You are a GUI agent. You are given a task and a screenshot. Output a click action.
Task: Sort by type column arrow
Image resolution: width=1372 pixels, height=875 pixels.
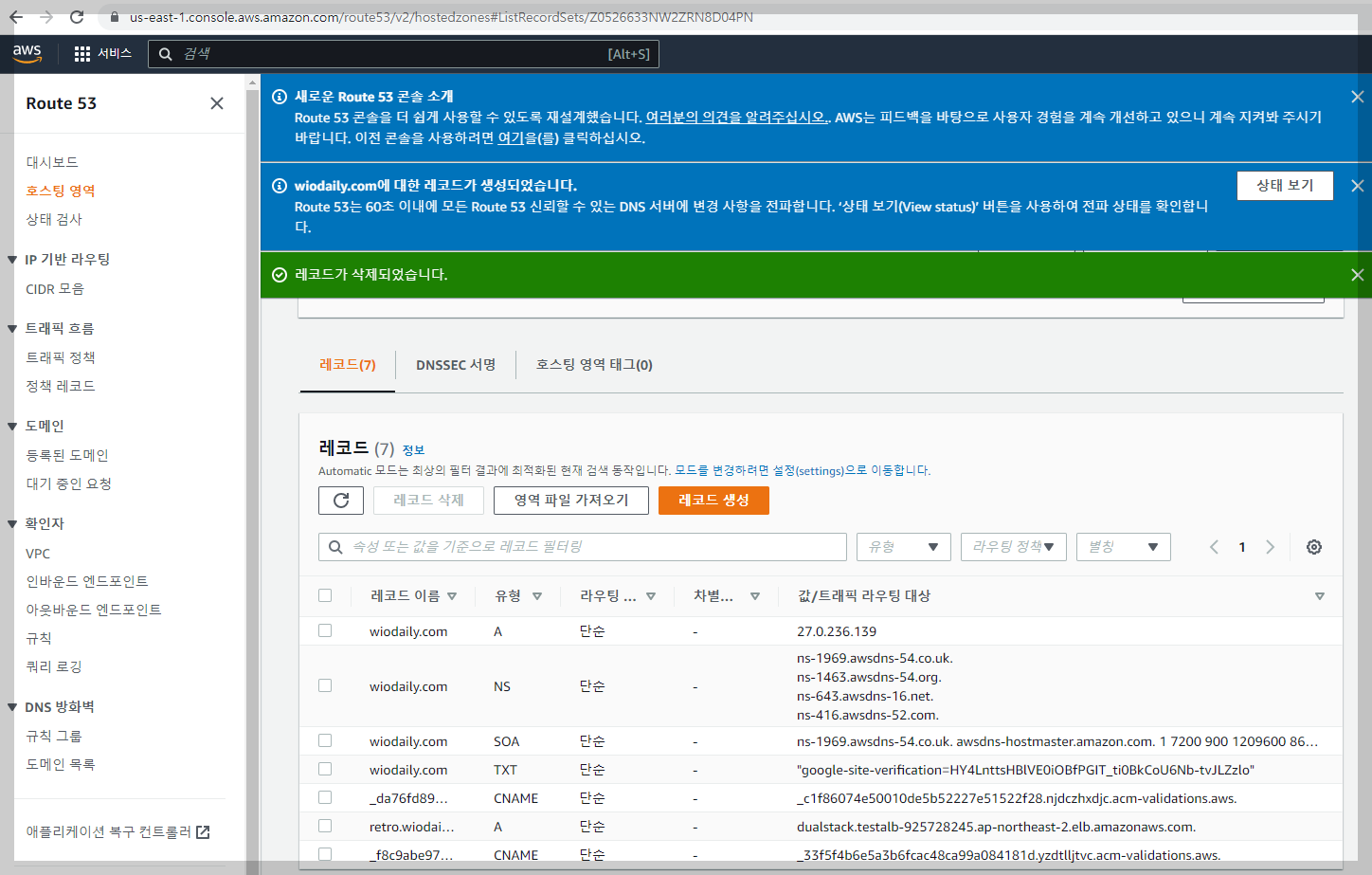pyautogui.click(x=537, y=596)
